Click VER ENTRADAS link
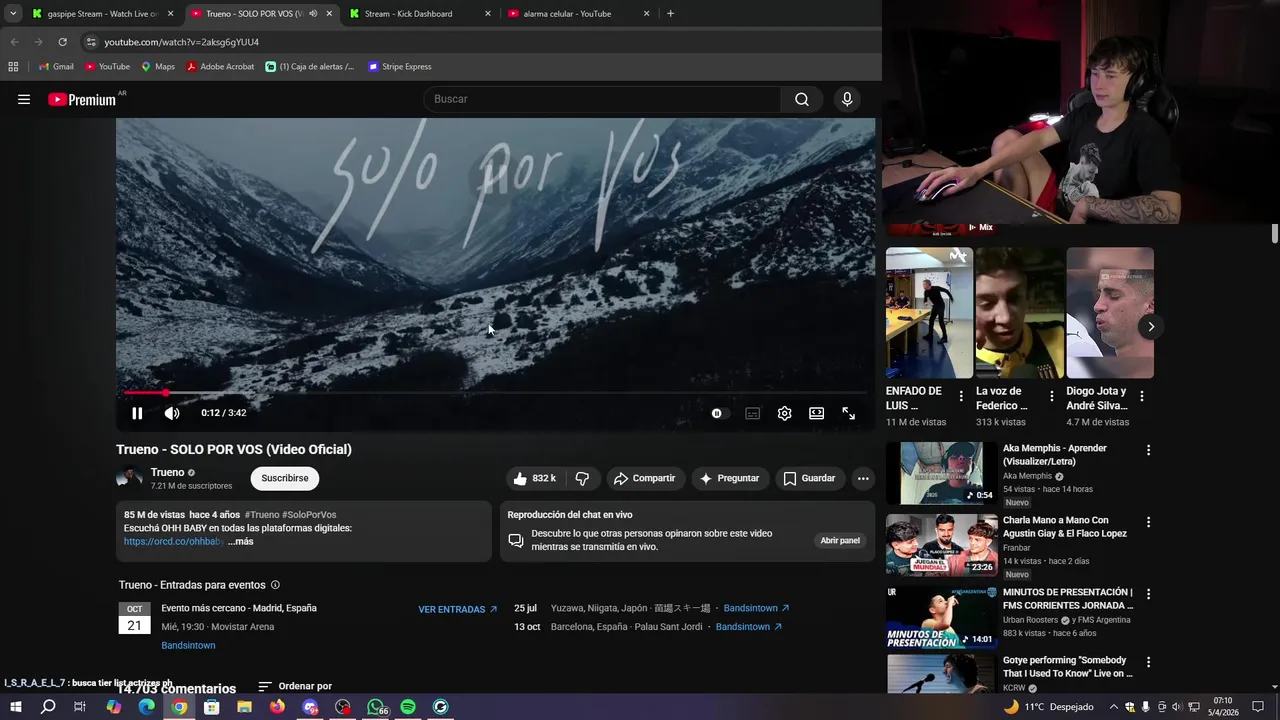 [x=458, y=609]
